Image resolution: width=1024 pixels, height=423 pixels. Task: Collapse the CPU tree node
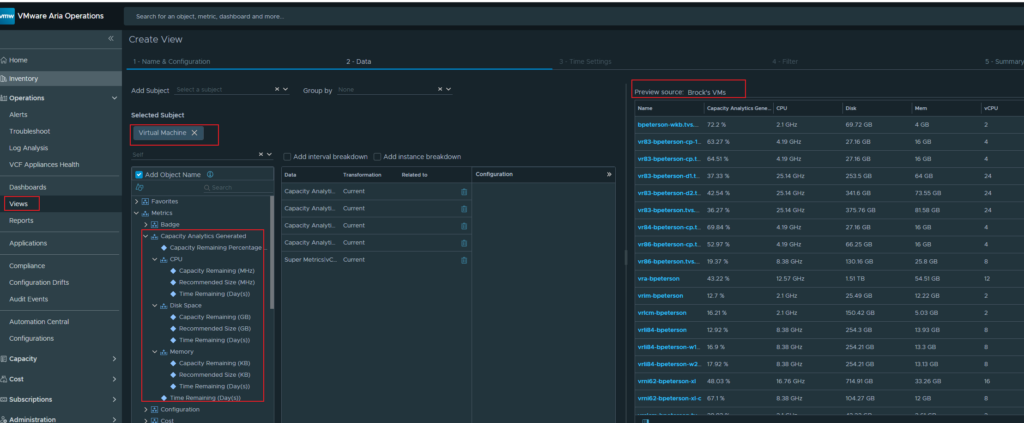click(x=155, y=259)
